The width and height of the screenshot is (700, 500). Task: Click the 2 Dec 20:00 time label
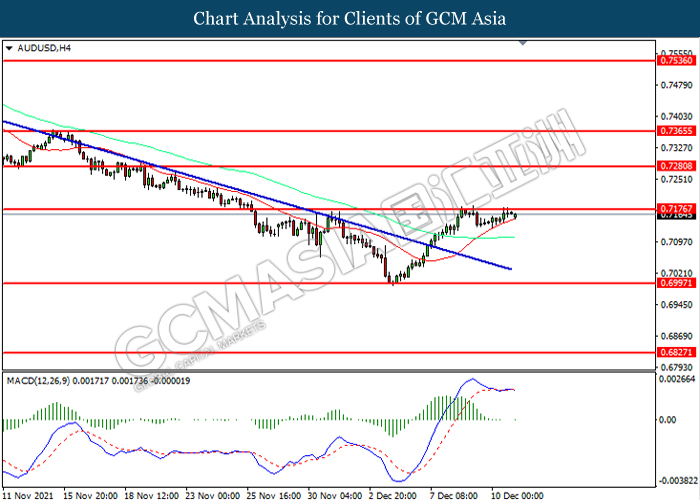[x=393, y=495]
